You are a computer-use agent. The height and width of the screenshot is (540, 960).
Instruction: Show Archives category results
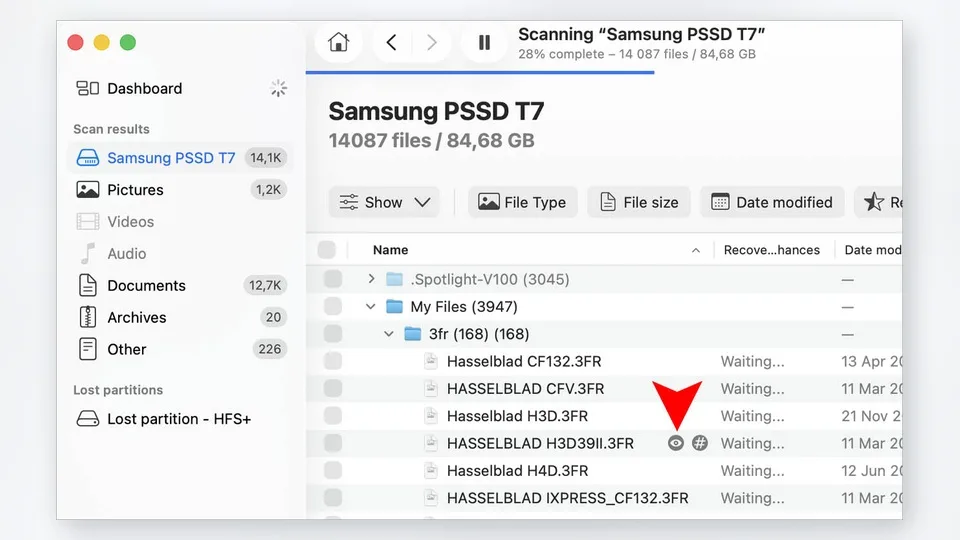(x=179, y=317)
